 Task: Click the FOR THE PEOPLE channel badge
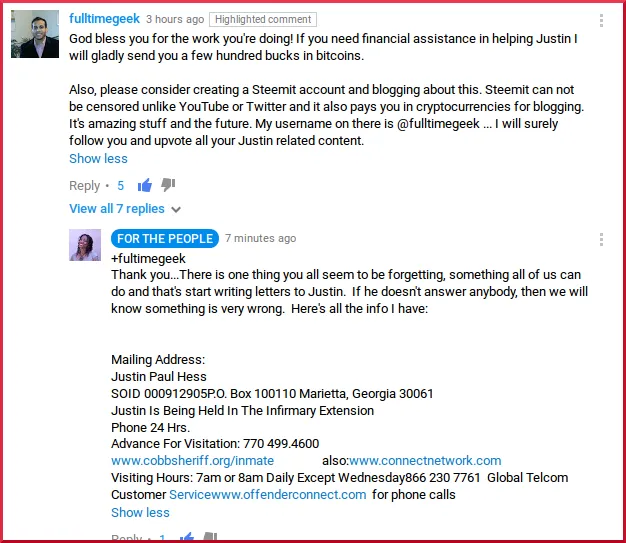[165, 238]
